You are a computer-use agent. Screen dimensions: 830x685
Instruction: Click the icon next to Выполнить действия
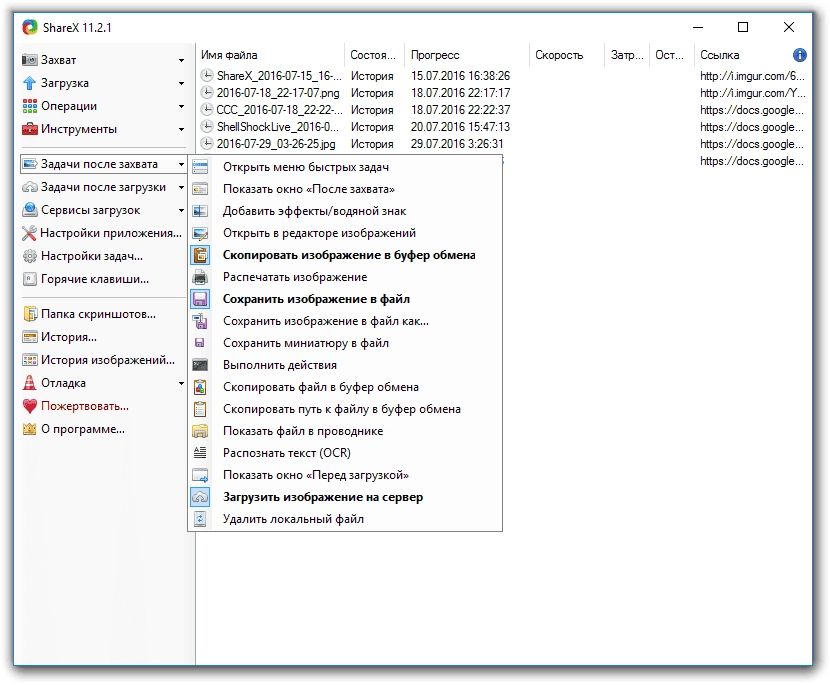tap(200, 365)
